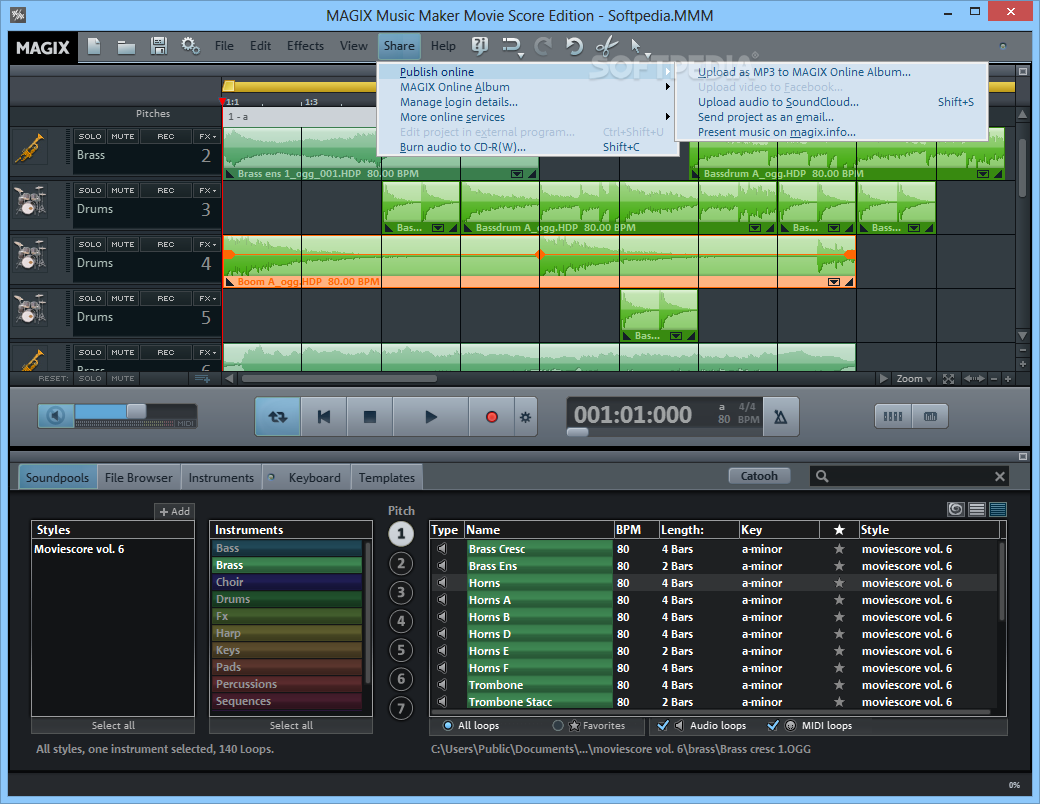This screenshot has height=804, width=1040.
Task: Click the Brass track trumpet icon
Action: 30,149
